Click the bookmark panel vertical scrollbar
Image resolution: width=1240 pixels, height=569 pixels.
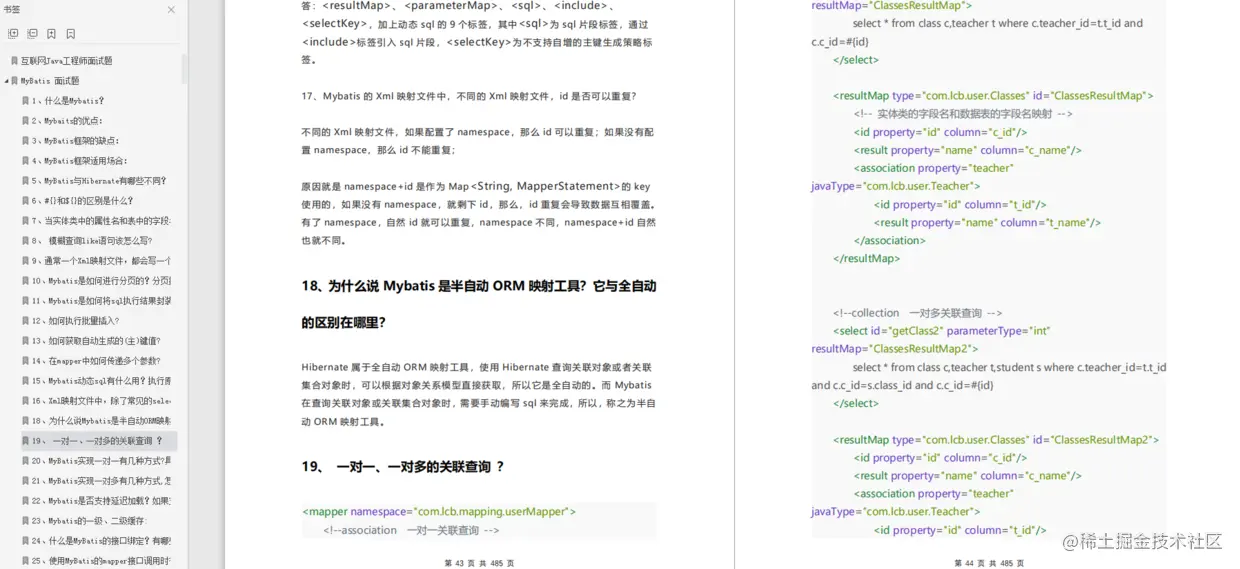[184, 68]
